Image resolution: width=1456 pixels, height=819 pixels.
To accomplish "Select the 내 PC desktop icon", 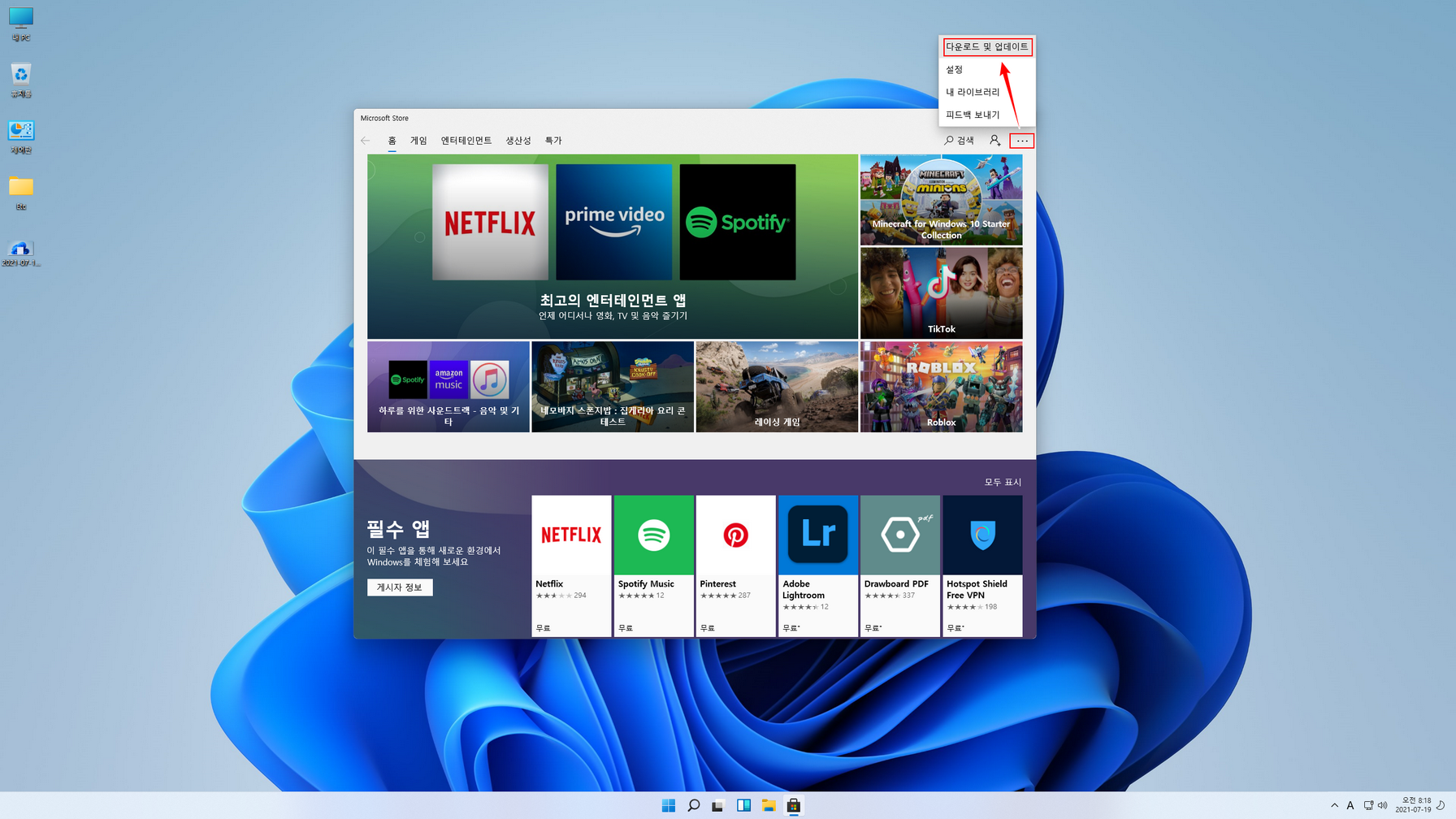I will click(x=21, y=24).
